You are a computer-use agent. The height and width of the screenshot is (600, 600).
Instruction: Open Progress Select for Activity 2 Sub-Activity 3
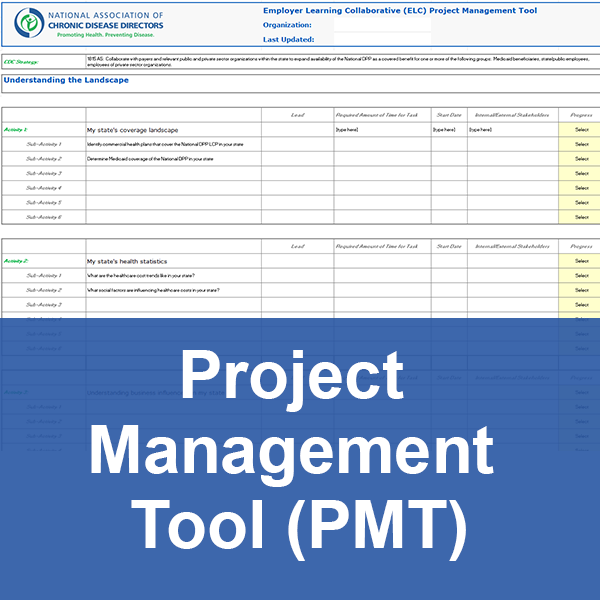pos(581,305)
